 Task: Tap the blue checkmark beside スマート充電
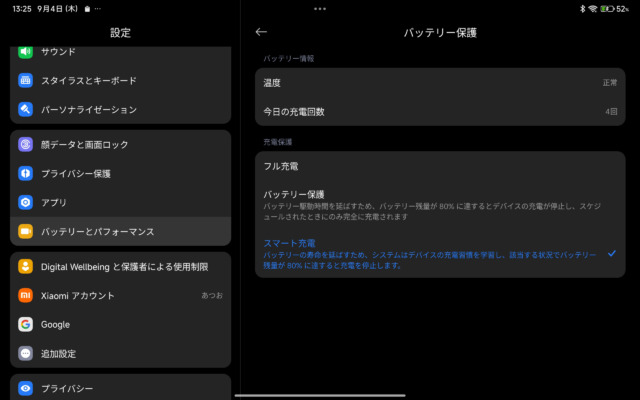click(611, 253)
